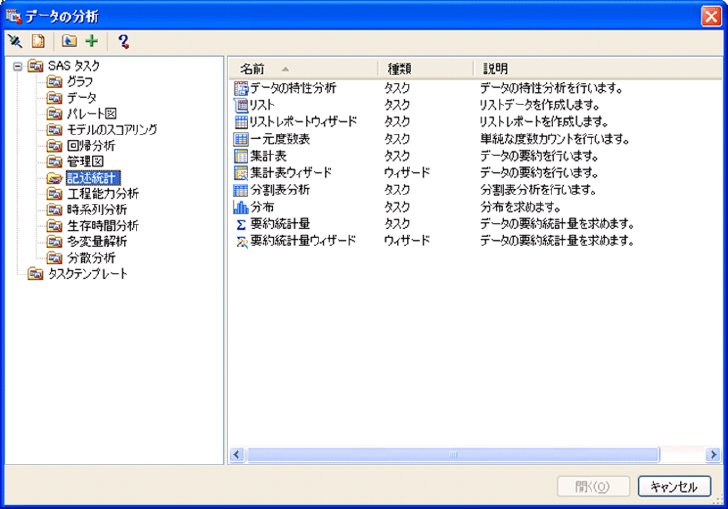Click description リストデータを作成します。

tap(540, 105)
